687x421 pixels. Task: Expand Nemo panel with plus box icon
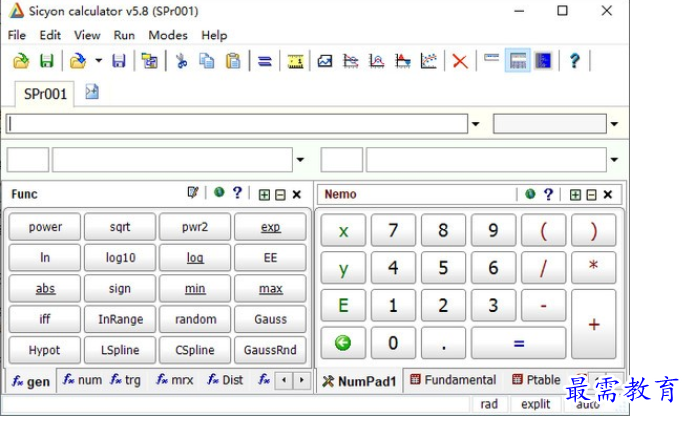pos(575,195)
